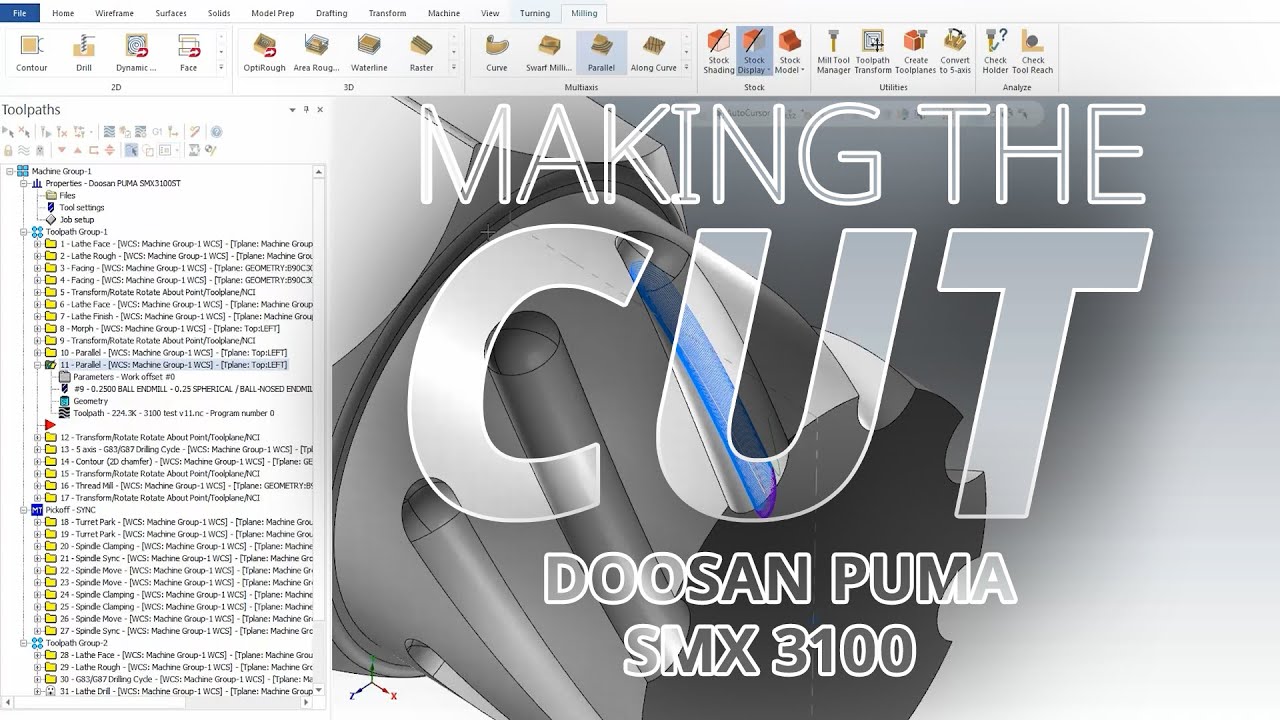
Task: Open the Machine ribbon tab
Action: 444,13
